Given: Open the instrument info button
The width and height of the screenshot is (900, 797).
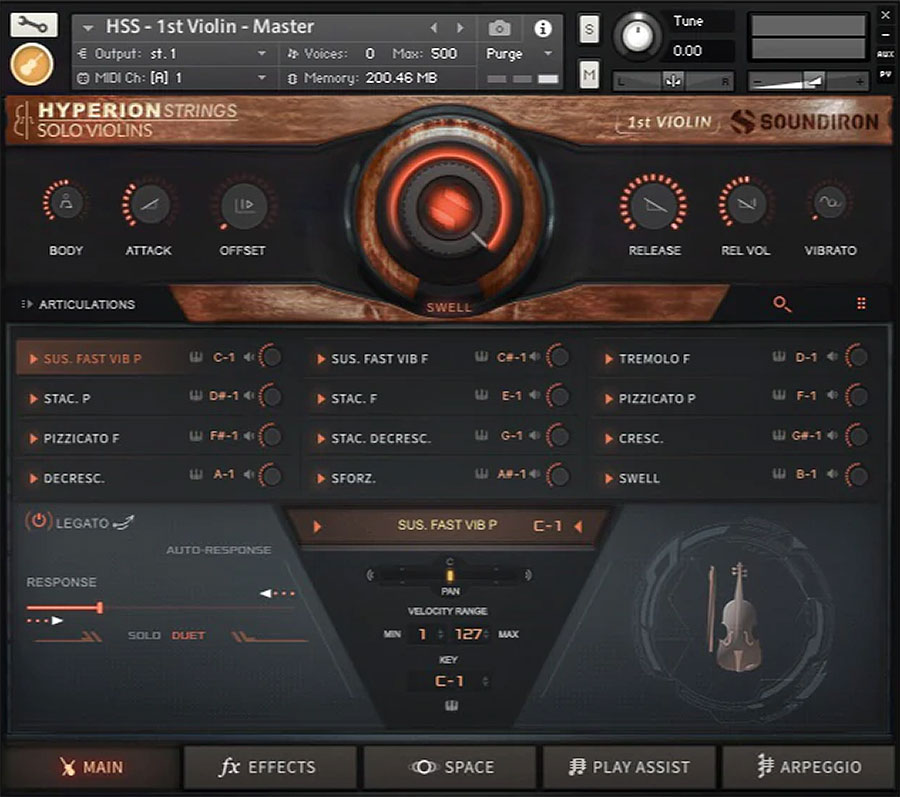Looking at the screenshot, I should [542, 28].
